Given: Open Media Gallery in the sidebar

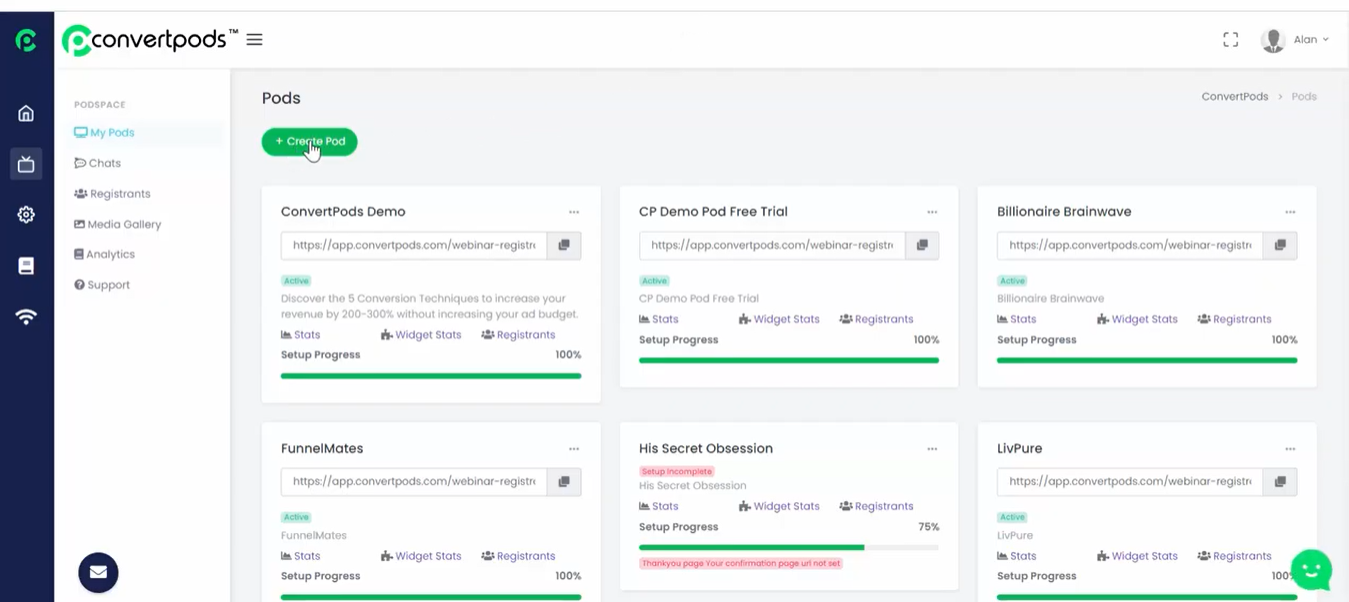Looking at the screenshot, I should pos(117,224).
